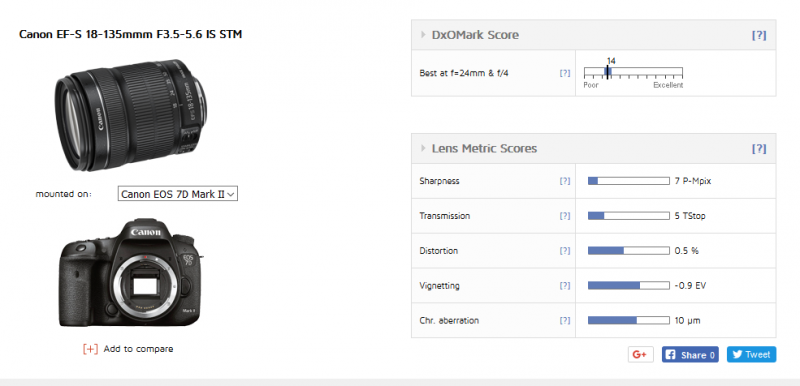
Task: Collapse the Lens Metric Scores section arrow
Action: [x=423, y=148]
